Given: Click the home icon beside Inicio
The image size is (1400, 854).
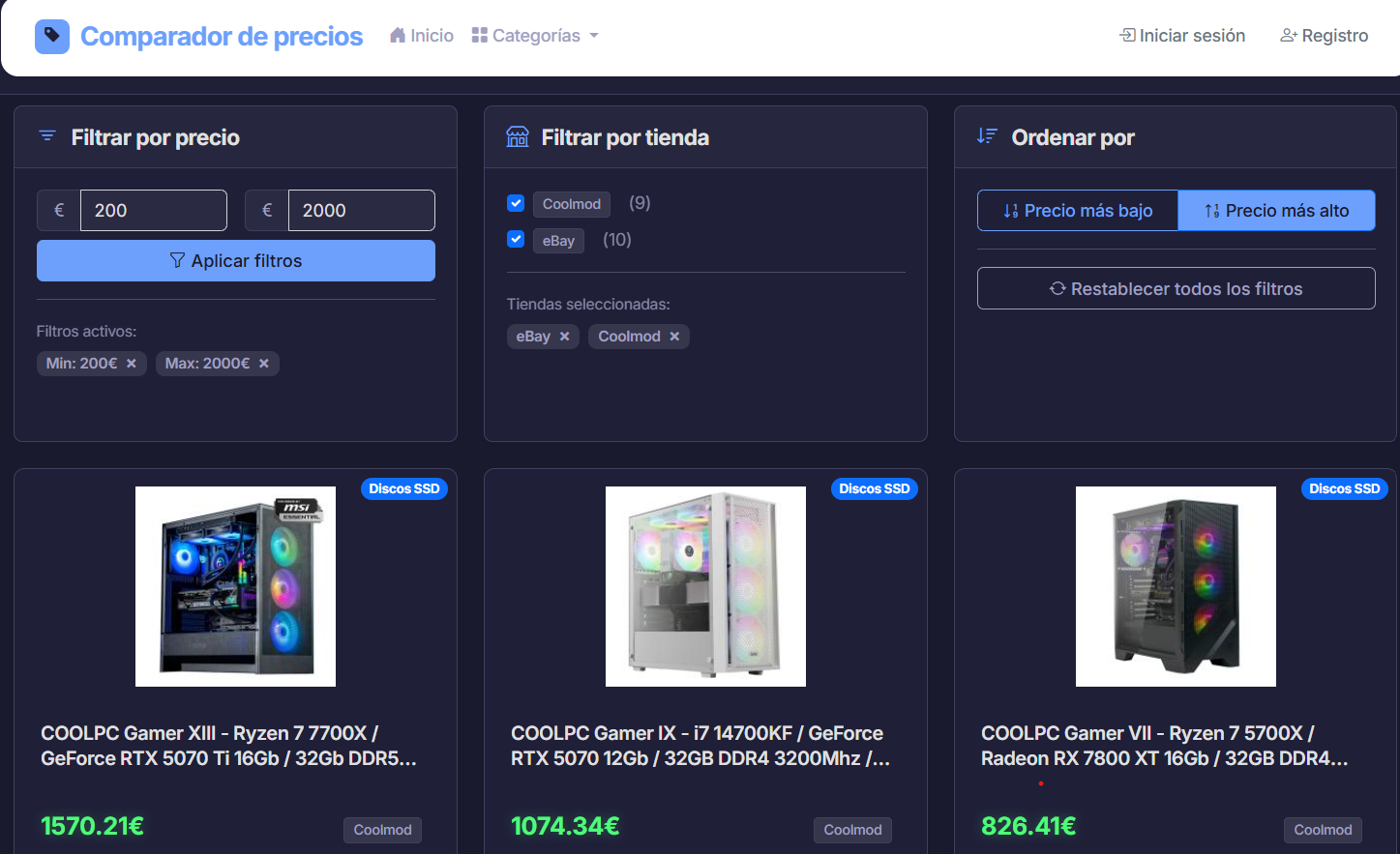Looking at the screenshot, I should [397, 35].
